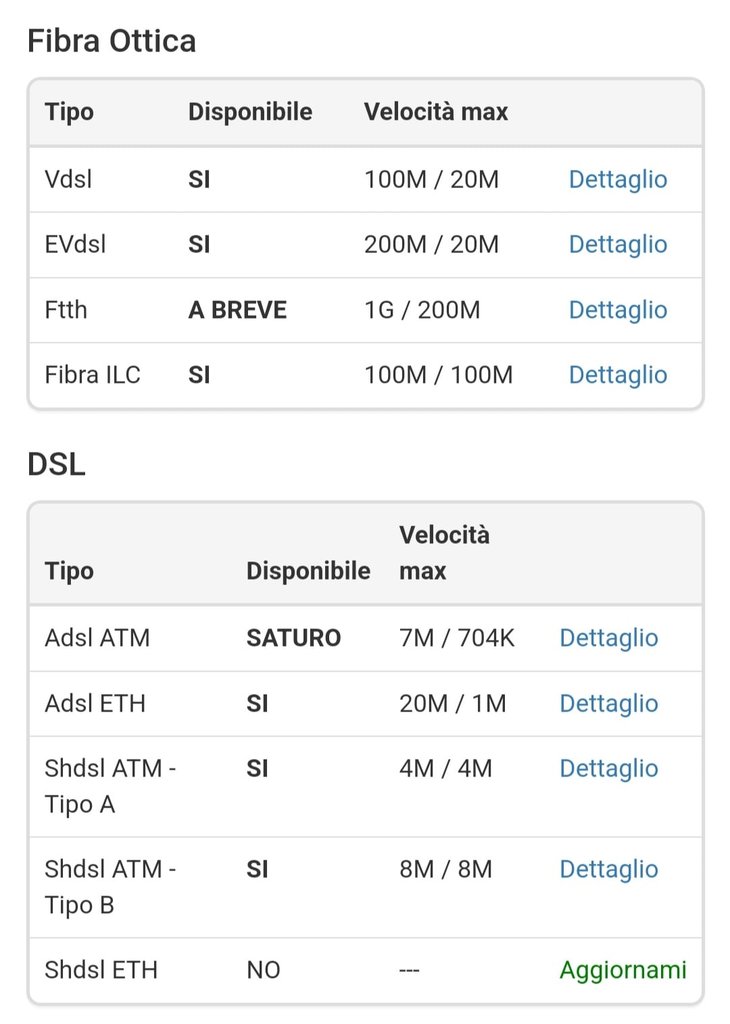
Task: Open Dettaglio for Adsl ATM
Action: [x=608, y=638]
